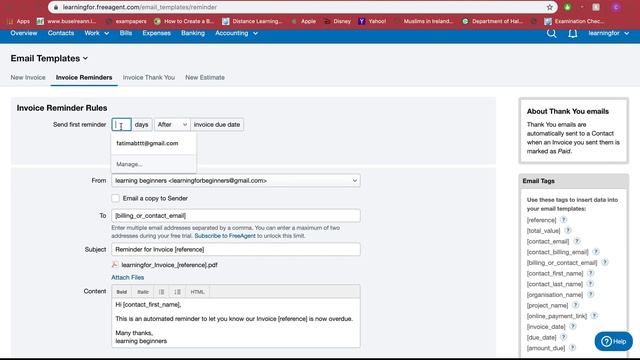The width and height of the screenshot is (640, 360).
Task: Open help for the [project_name] tag
Action: (x=575, y=305)
